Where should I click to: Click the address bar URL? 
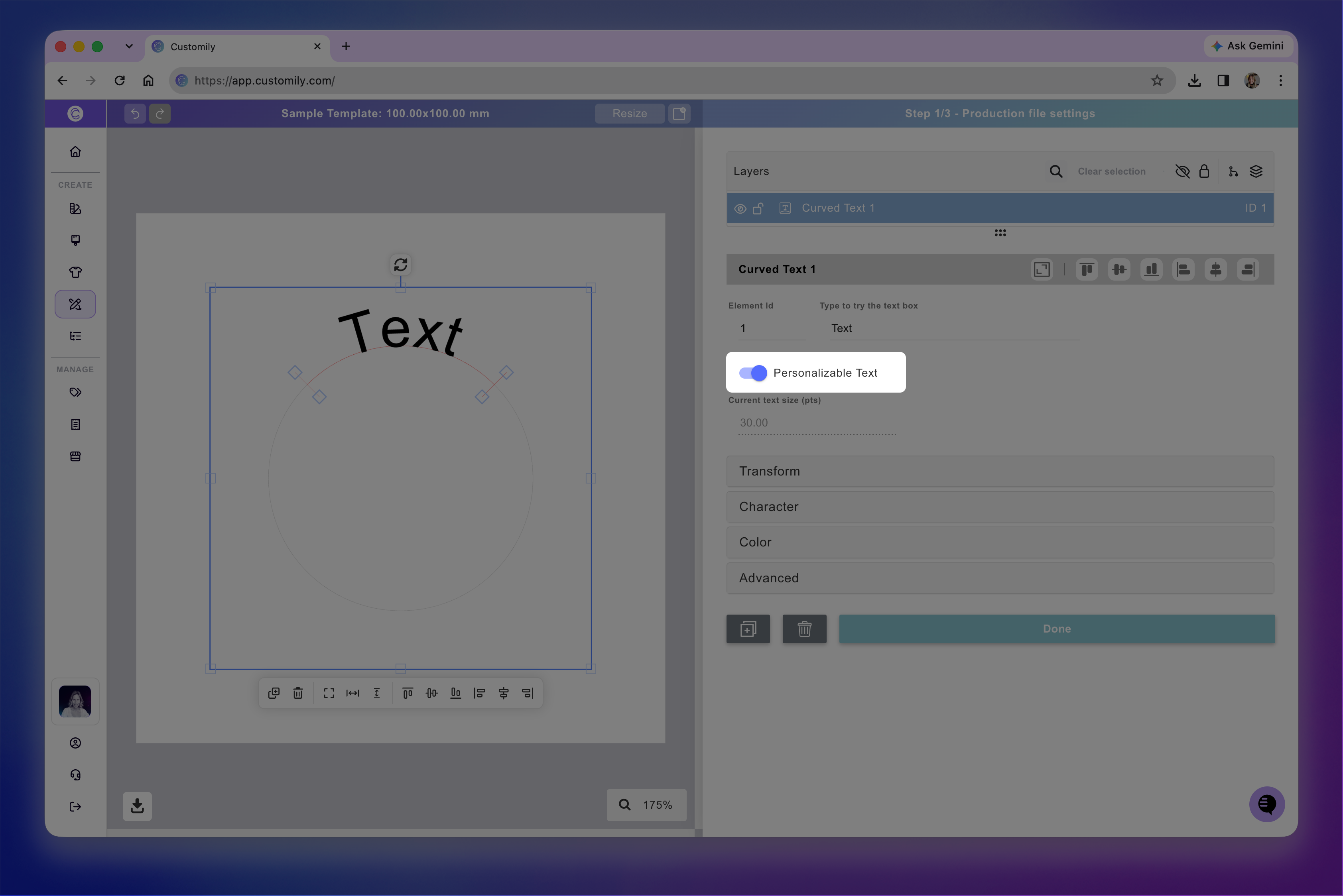point(265,81)
